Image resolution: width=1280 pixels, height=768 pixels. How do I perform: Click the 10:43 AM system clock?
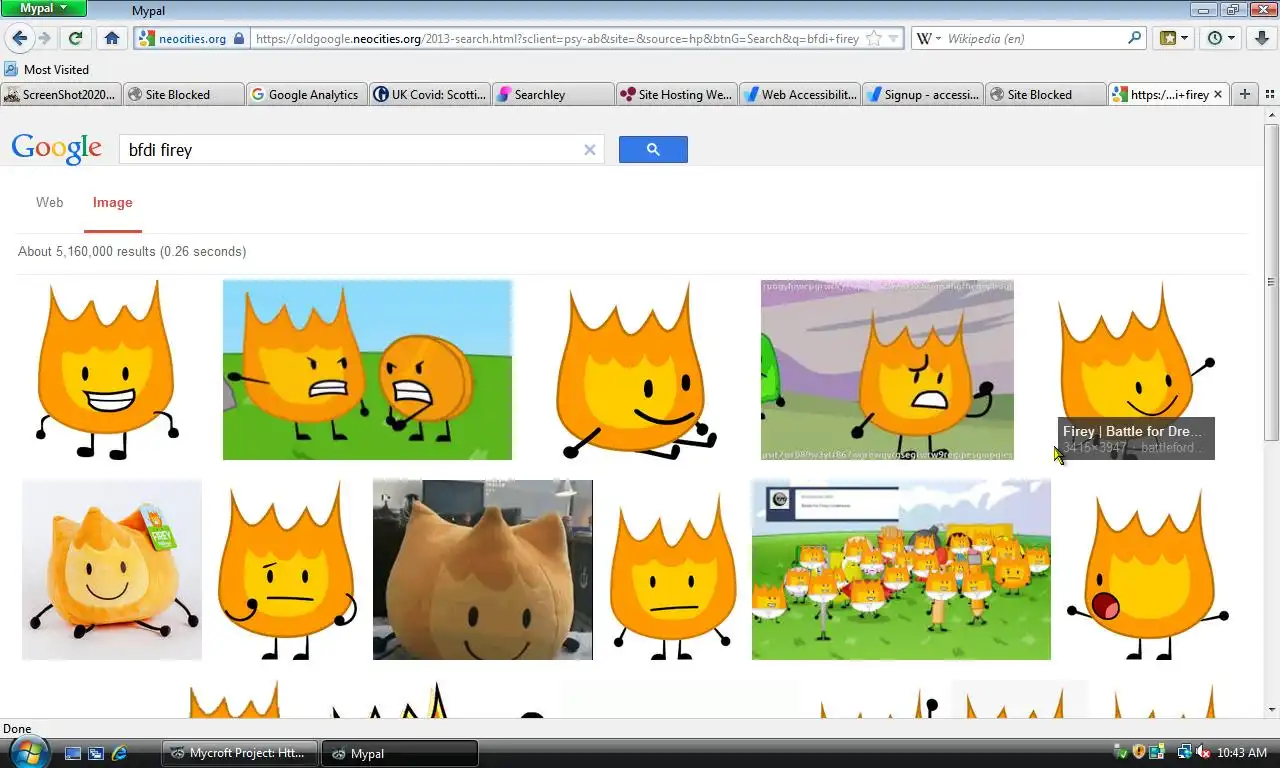click(1242, 753)
